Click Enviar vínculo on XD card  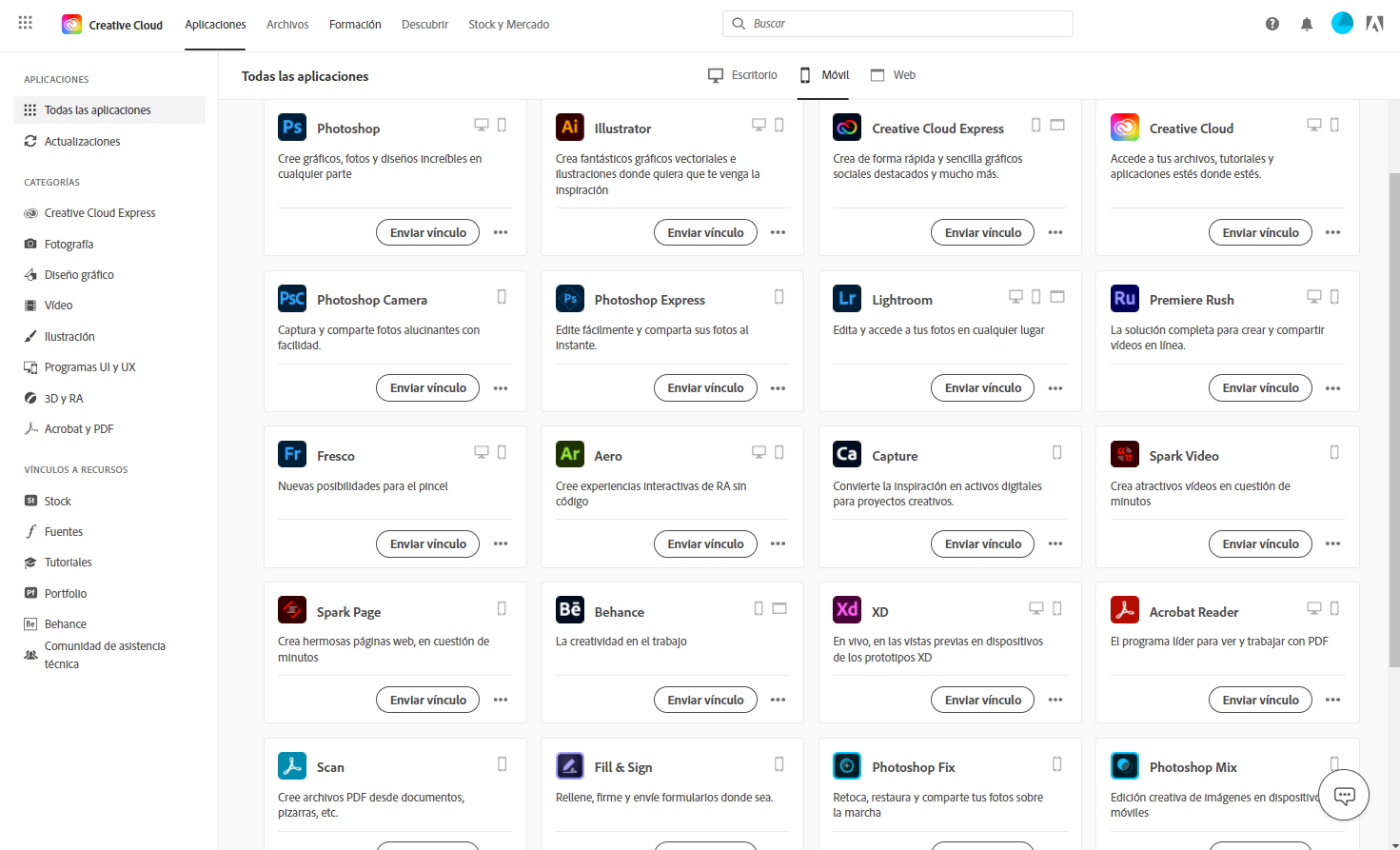coord(983,700)
